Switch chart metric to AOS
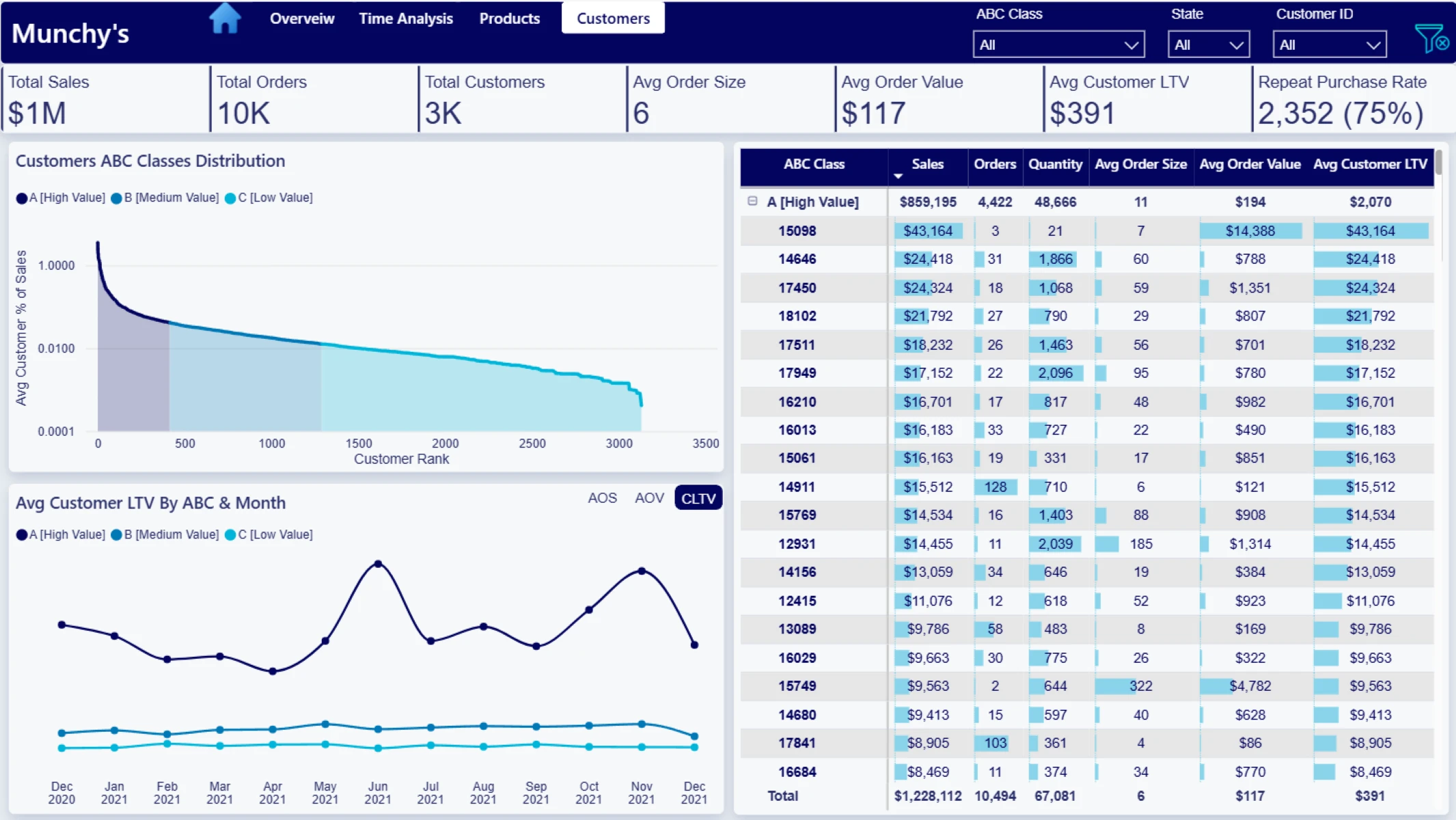 (602, 498)
